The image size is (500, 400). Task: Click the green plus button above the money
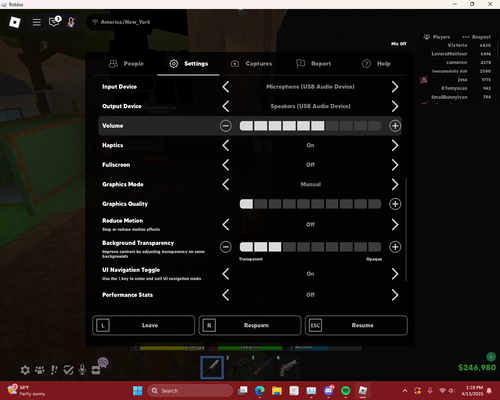pos(491,357)
